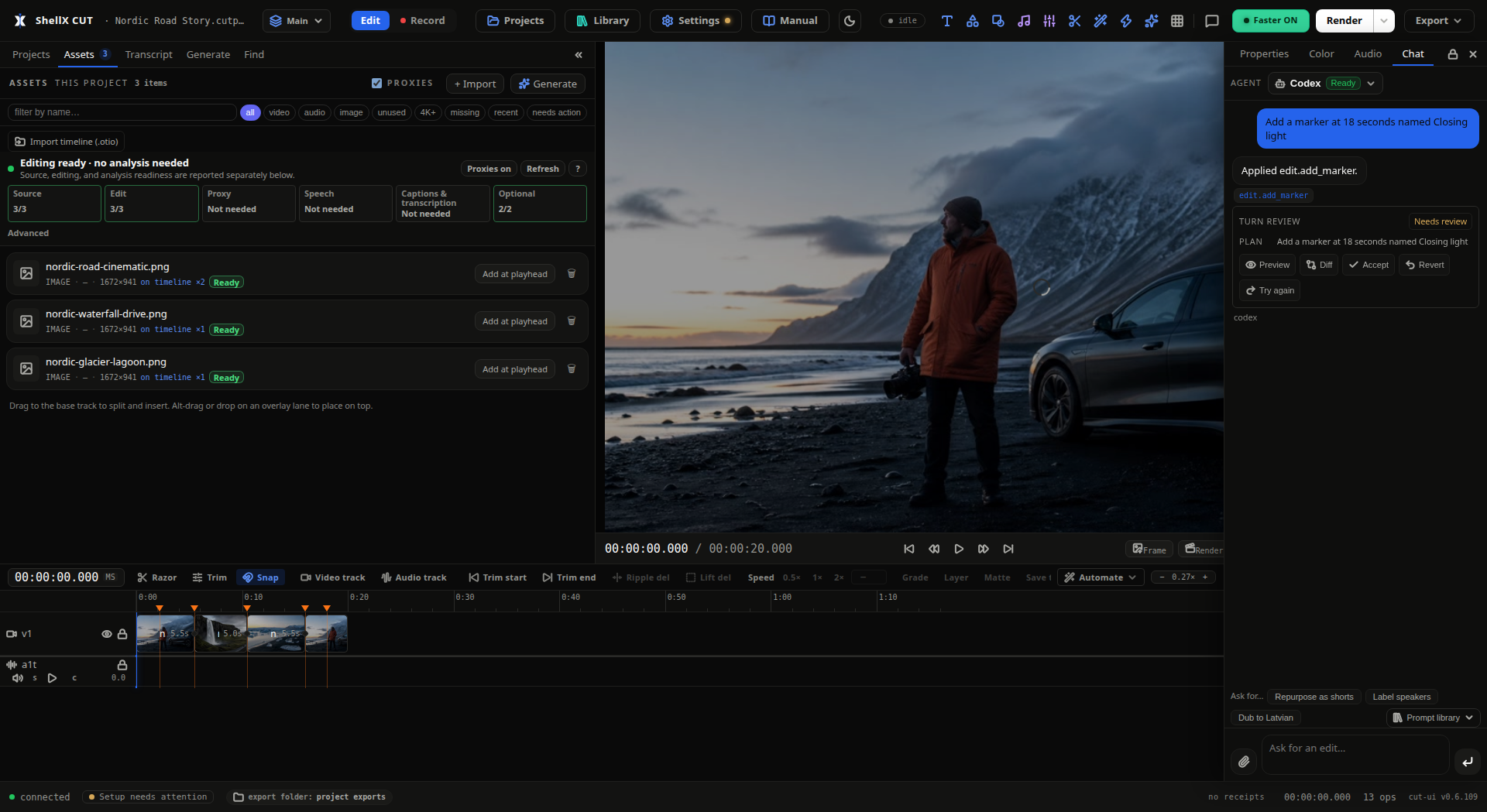This screenshot has width=1487, height=812.
Task: Select the 'video' asset filter chip
Action: (279, 112)
